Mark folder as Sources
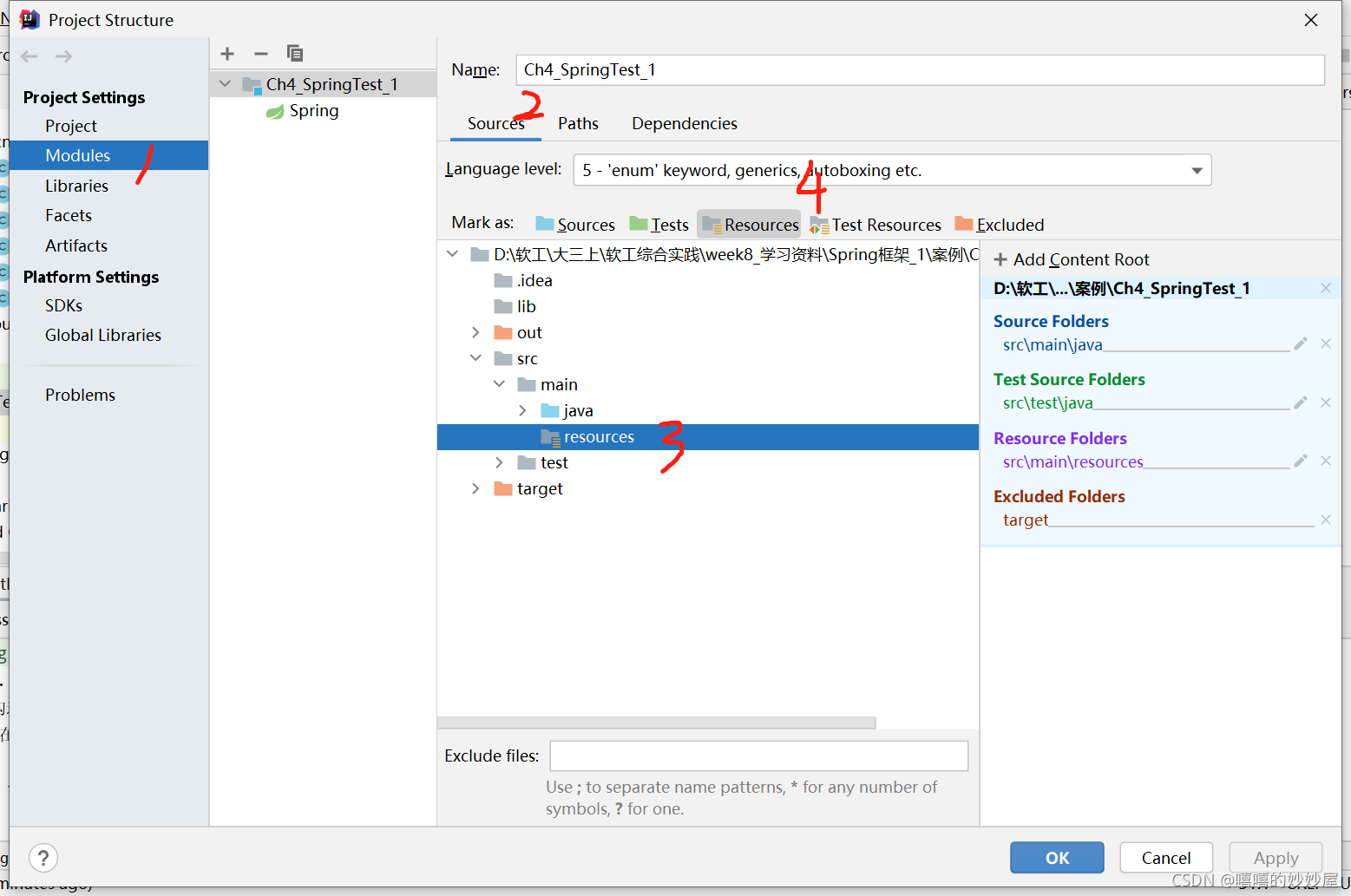Image resolution: width=1351 pixels, height=896 pixels. point(575,225)
